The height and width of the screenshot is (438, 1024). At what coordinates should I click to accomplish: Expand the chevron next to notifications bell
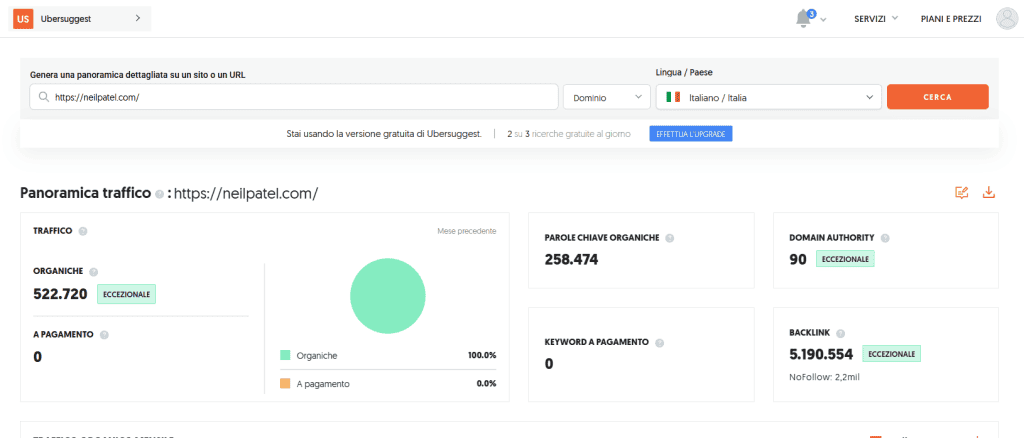click(x=824, y=20)
